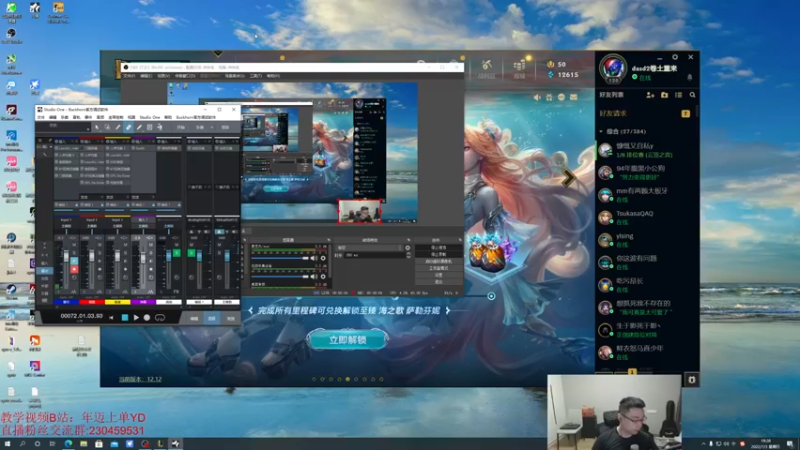Image resolution: width=800 pixels, height=450 pixels.
Task: Open the 输出 section in mixer side panel
Action: pyautogui.click(x=44, y=270)
